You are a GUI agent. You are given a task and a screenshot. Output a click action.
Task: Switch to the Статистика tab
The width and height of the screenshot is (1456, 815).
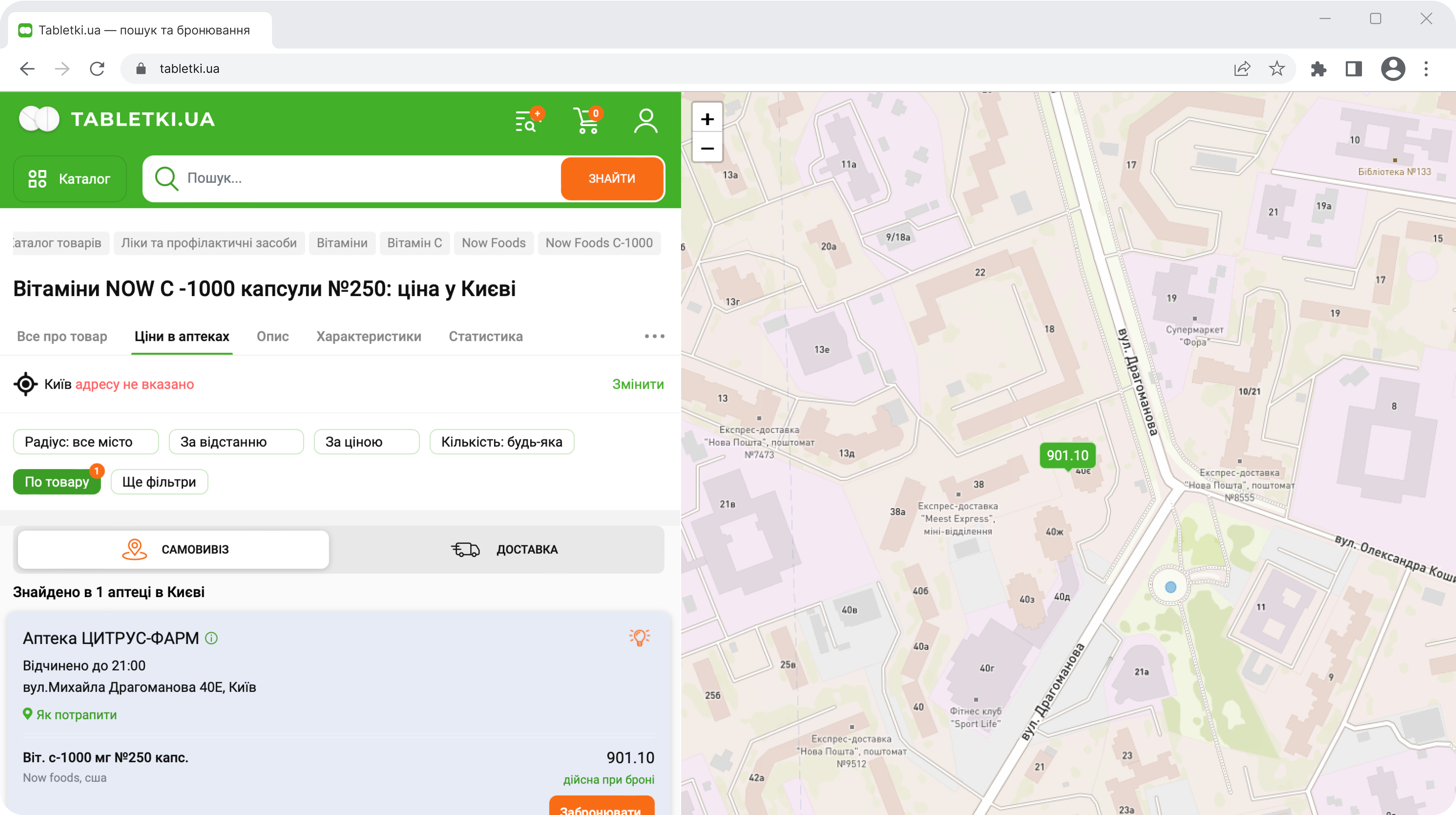(x=486, y=337)
